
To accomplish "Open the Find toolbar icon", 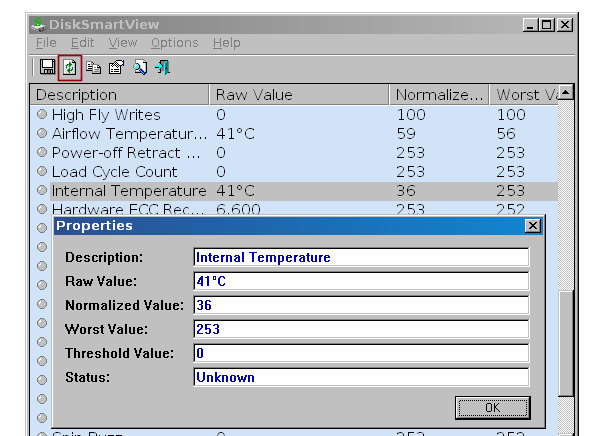I will click(x=140, y=67).
